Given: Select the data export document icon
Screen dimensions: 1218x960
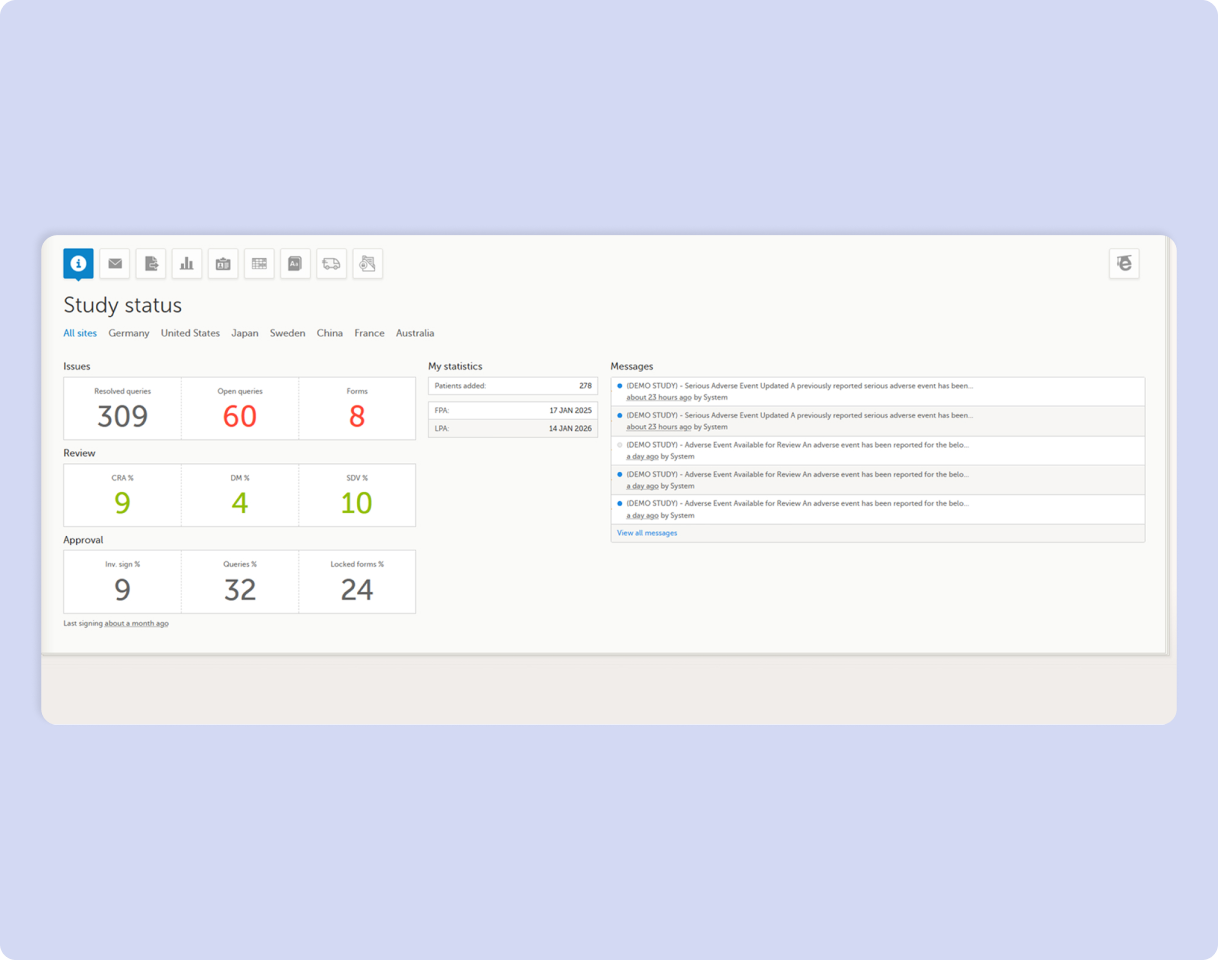Looking at the screenshot, I should pos(150,263).
